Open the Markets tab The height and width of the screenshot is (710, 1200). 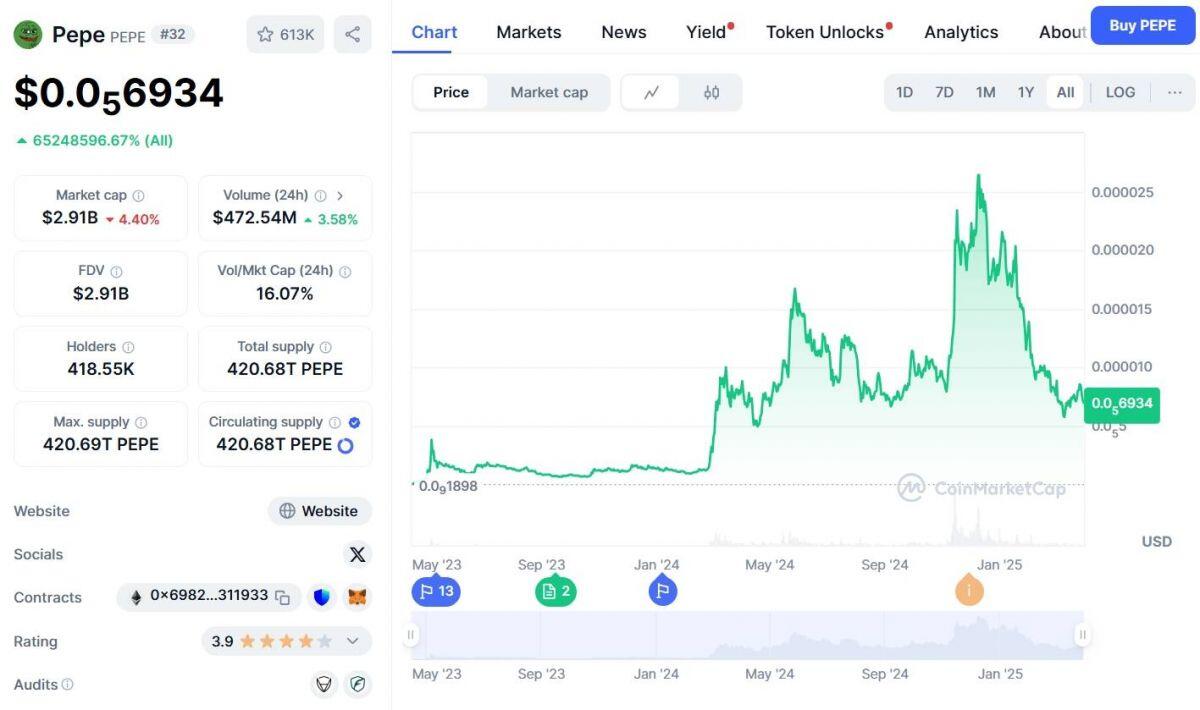[529, 32]
